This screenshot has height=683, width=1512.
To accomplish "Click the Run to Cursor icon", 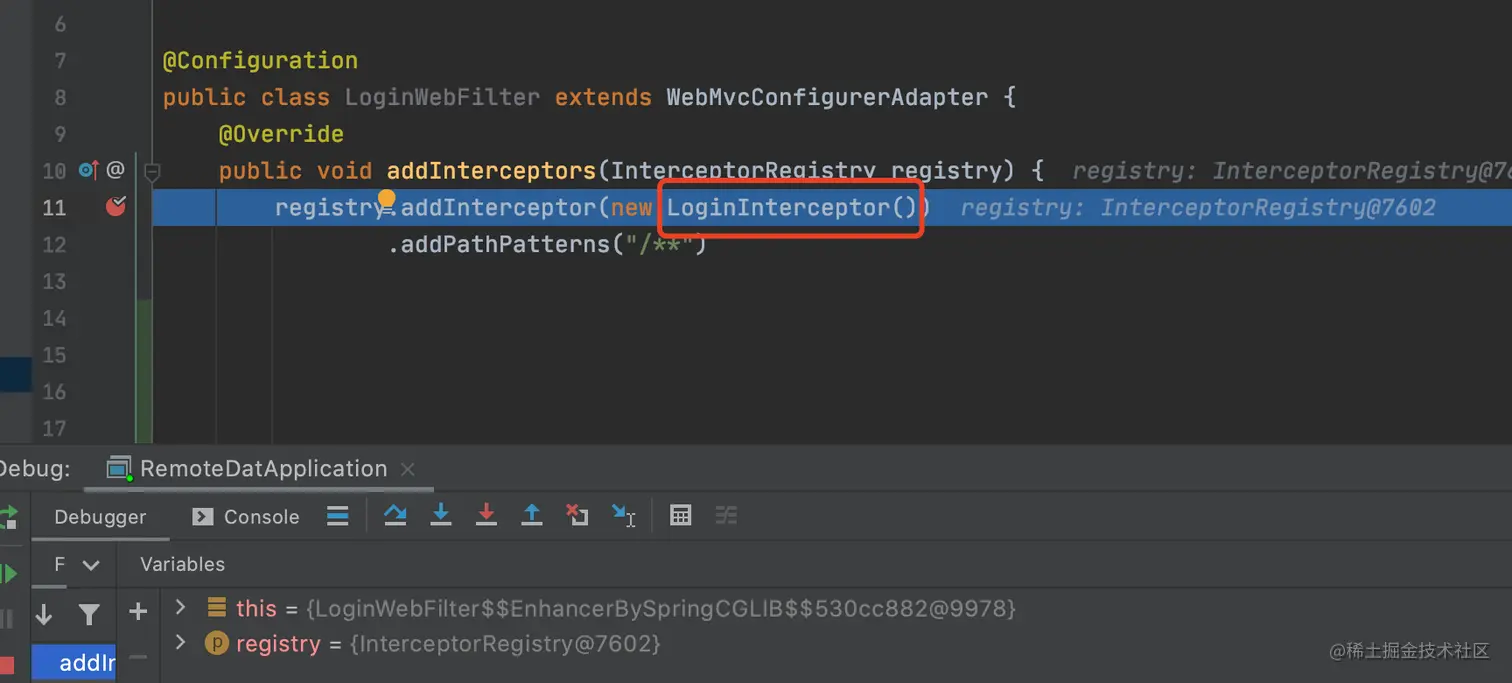I will (623, 516).
